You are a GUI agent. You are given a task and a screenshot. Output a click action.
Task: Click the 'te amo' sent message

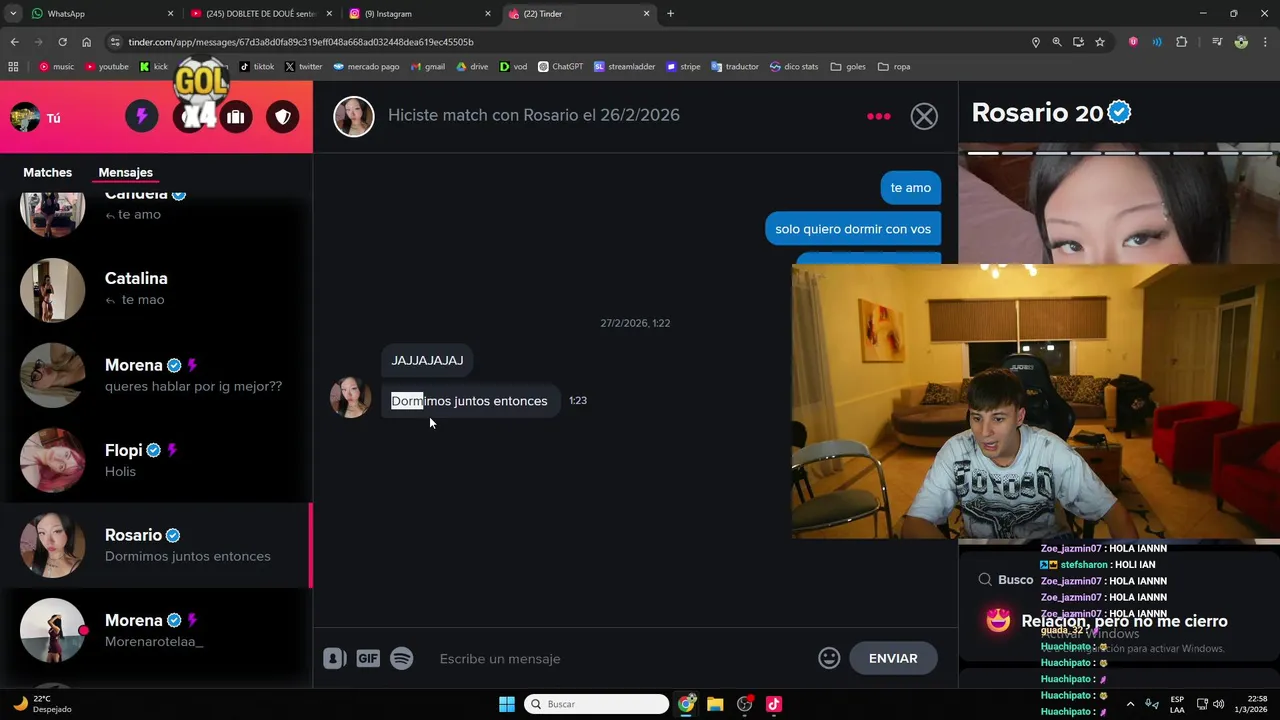coord(910,188)
